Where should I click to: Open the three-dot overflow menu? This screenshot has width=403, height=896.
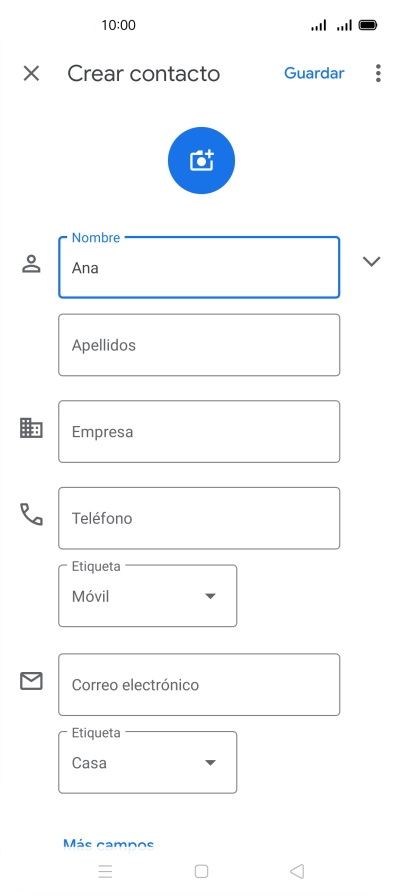(378, 73)
